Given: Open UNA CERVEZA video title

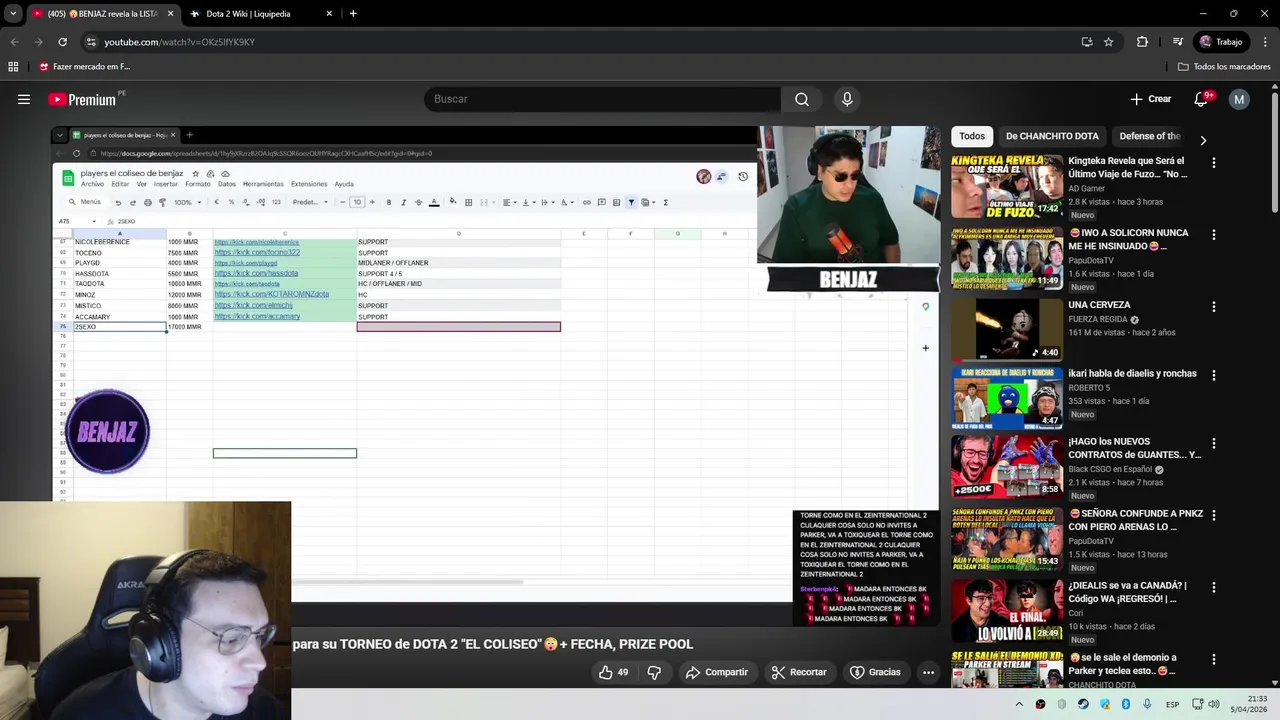Looking at the screenshot, I should coord(1099,305).
